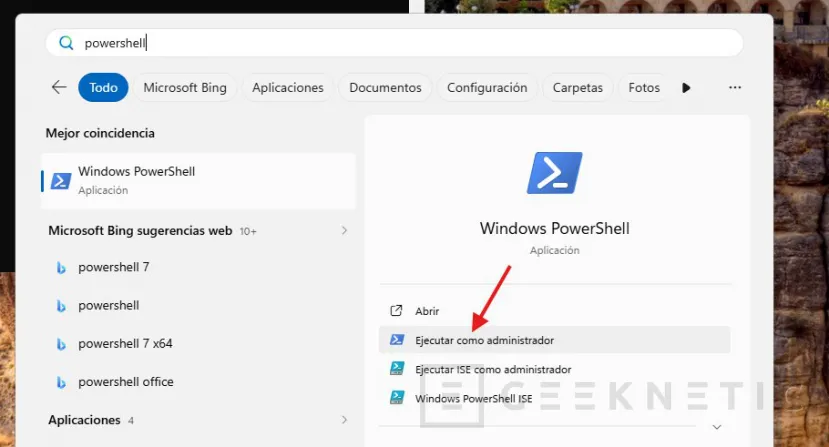Click the Microsoft Bing sugerencias web heading
The height and width of the screenshot is (447, 829).
pos(140,231)
